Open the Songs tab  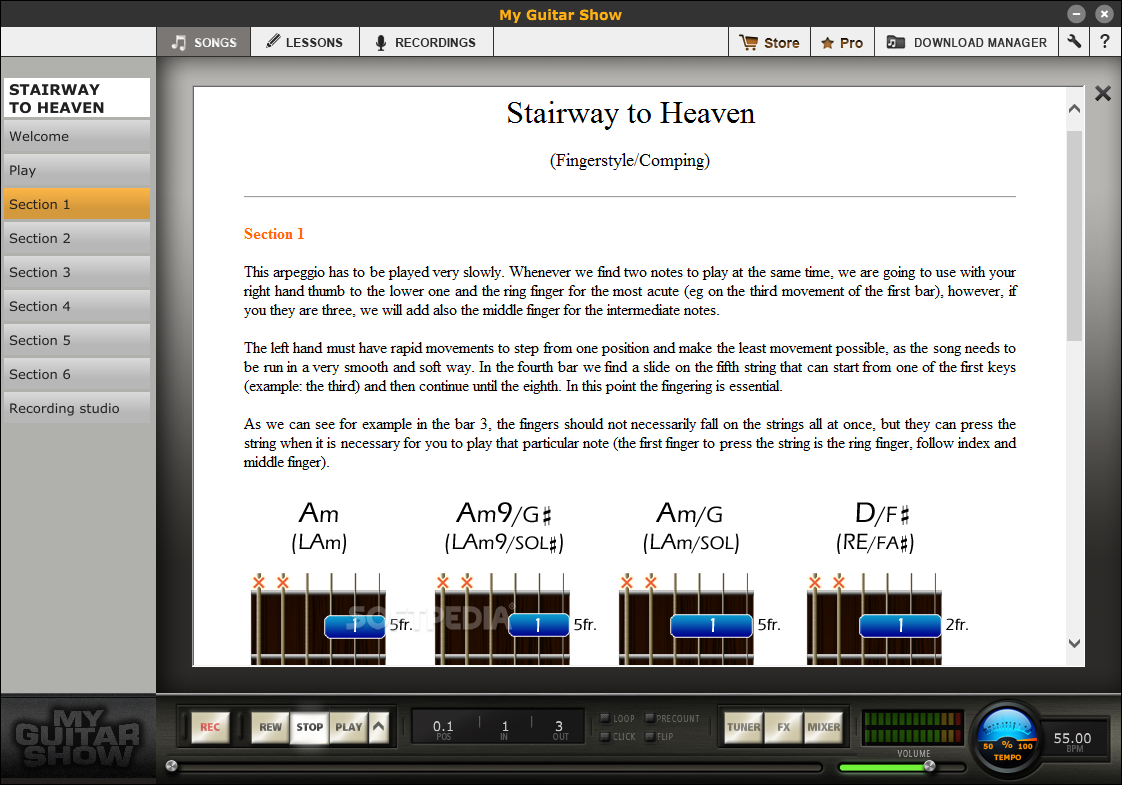point(204,42)
